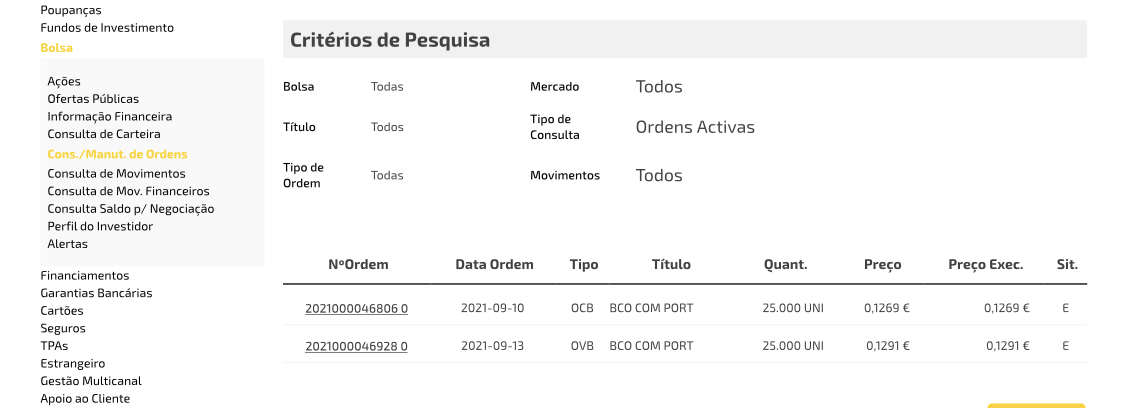
Task: Click Ofertas Públicas submenu entry
Action: [x=93, y=99]
